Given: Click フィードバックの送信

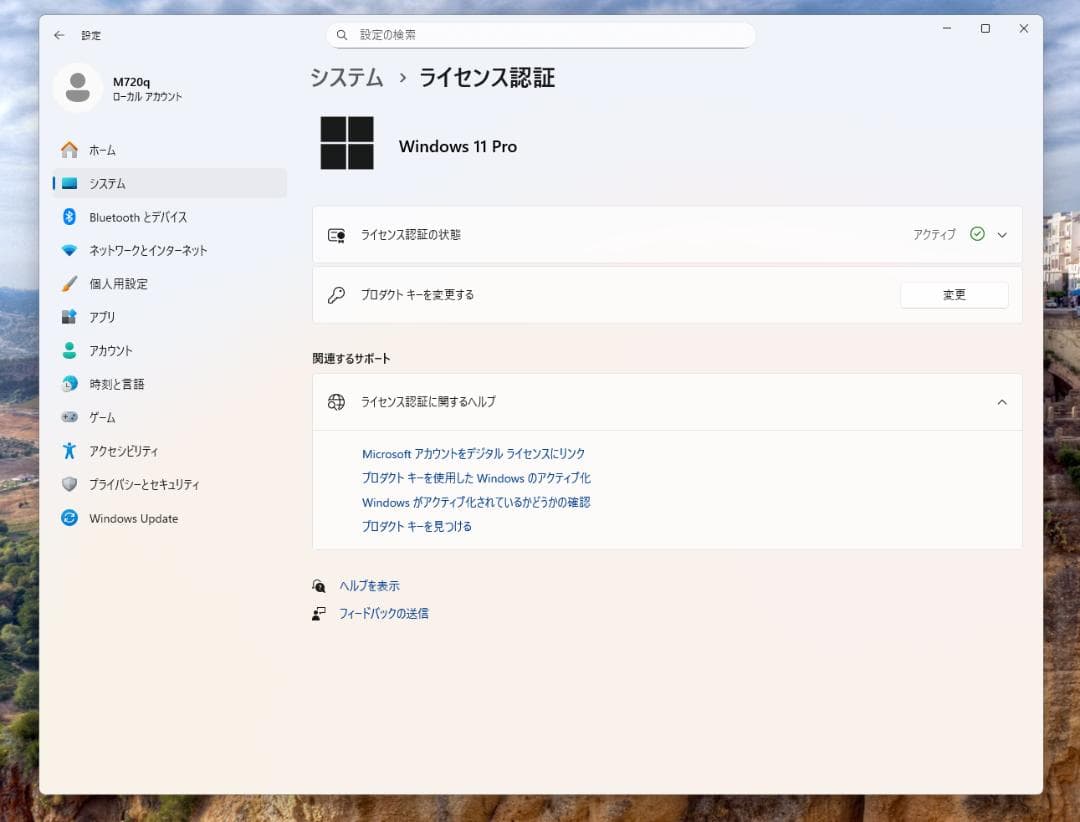Looking at the screenshot, I should click(384, 613).
